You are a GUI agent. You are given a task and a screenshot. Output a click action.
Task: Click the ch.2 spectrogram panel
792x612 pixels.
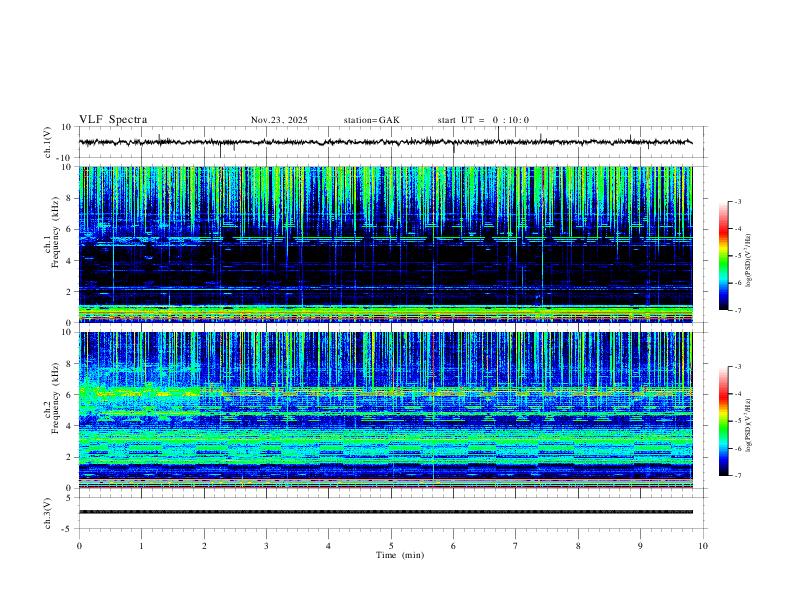(386, 410)
